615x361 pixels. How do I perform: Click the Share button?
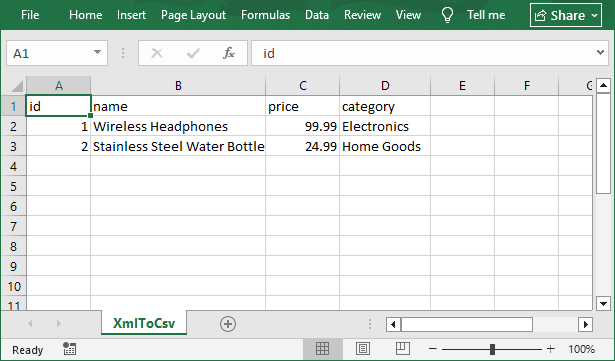[x=566, y=15]
